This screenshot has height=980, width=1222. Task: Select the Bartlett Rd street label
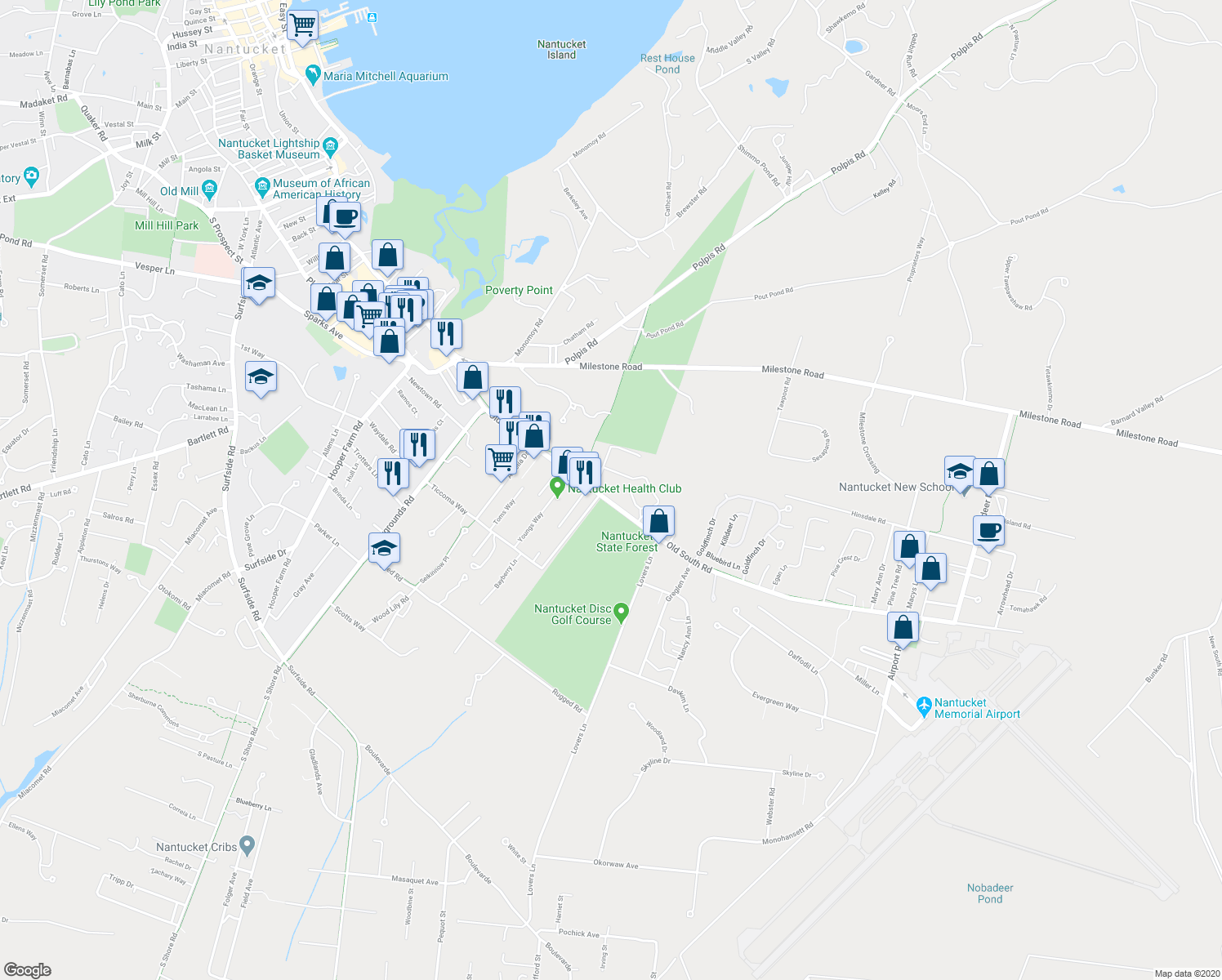point(208,436)
